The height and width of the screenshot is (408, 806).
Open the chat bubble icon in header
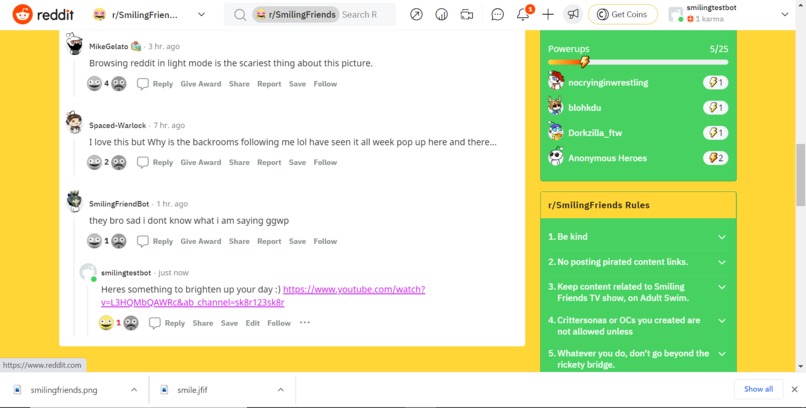click(498, 14)
